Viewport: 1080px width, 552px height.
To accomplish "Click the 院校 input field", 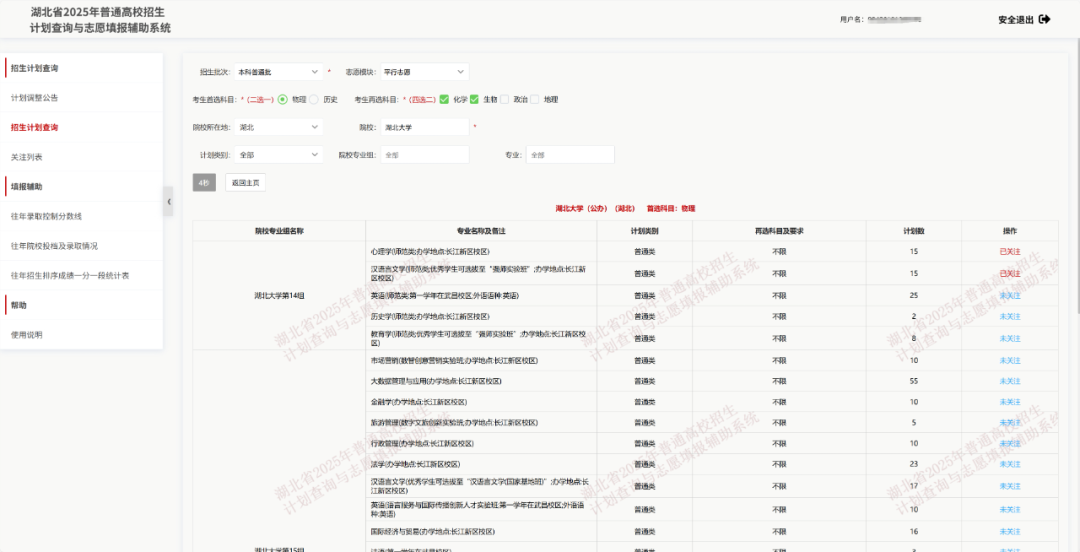I will pos(424,127).
